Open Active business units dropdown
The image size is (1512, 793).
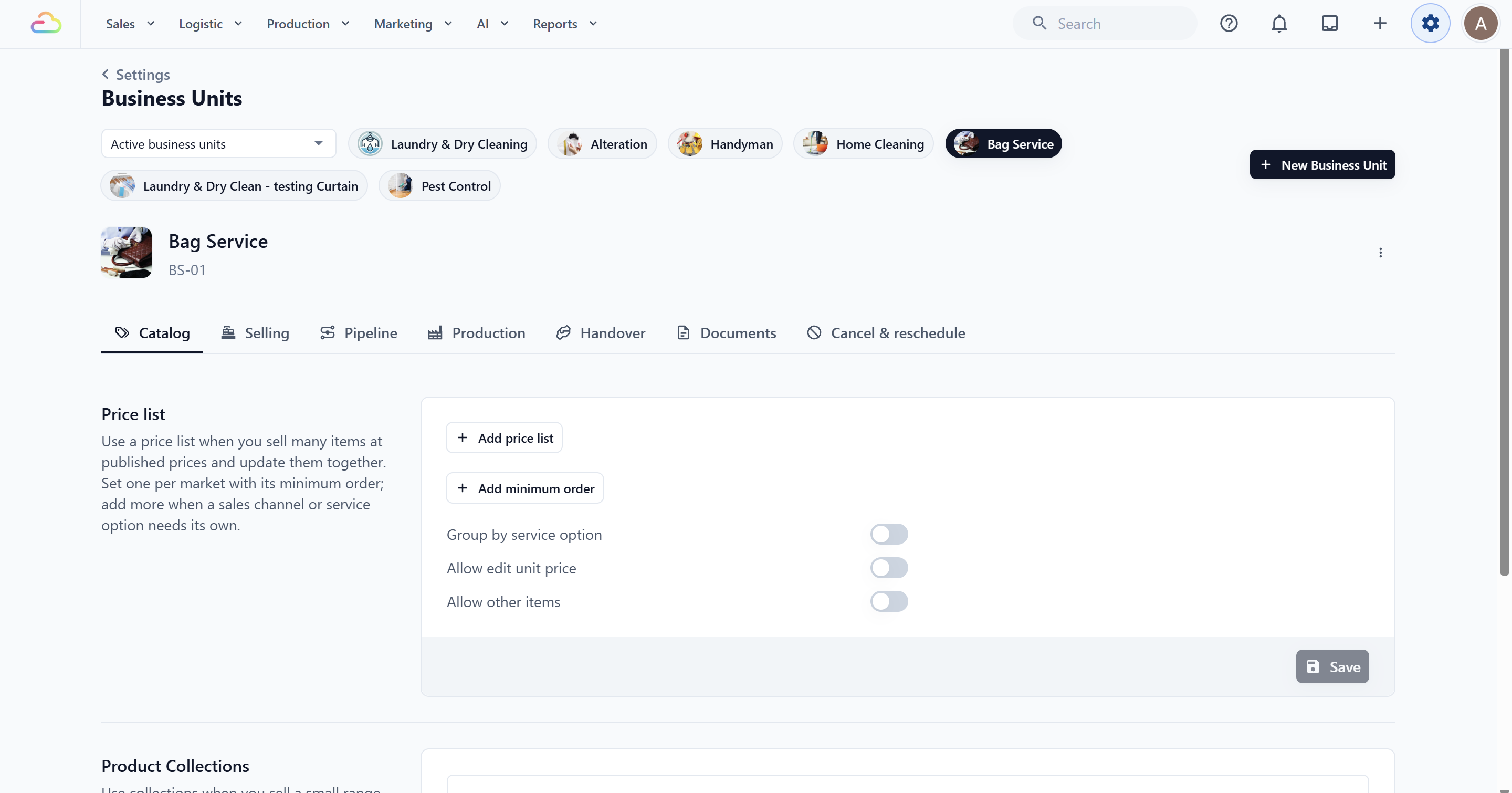tap(219, 144)
